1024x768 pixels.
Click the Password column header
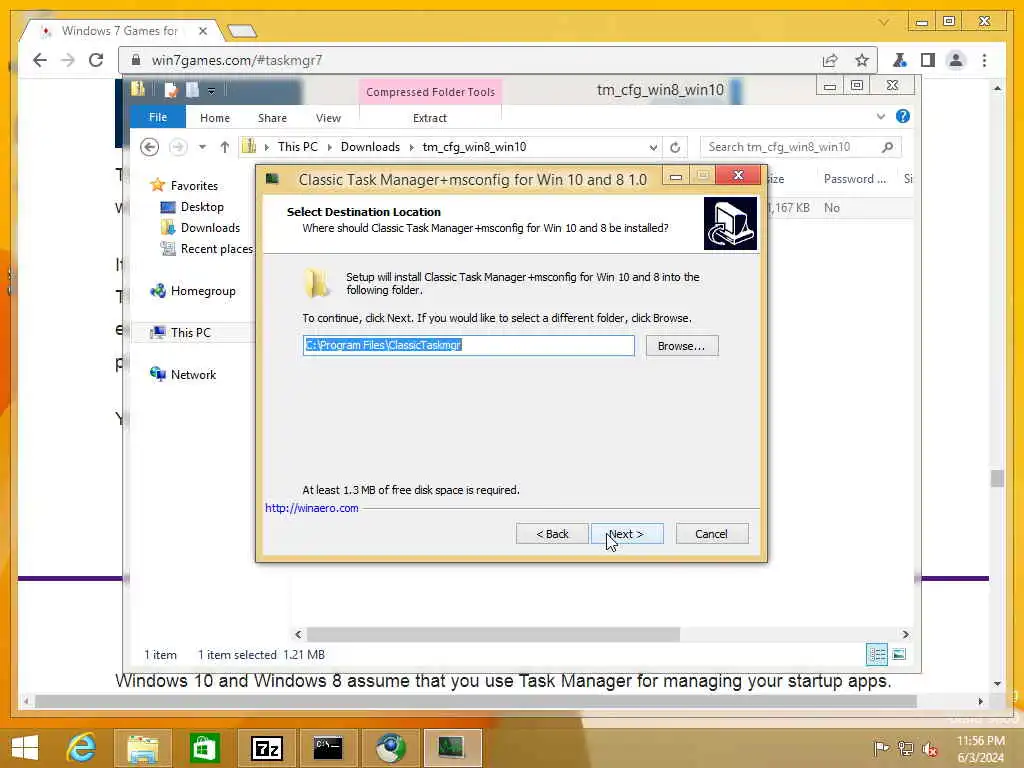coord(855,178)
